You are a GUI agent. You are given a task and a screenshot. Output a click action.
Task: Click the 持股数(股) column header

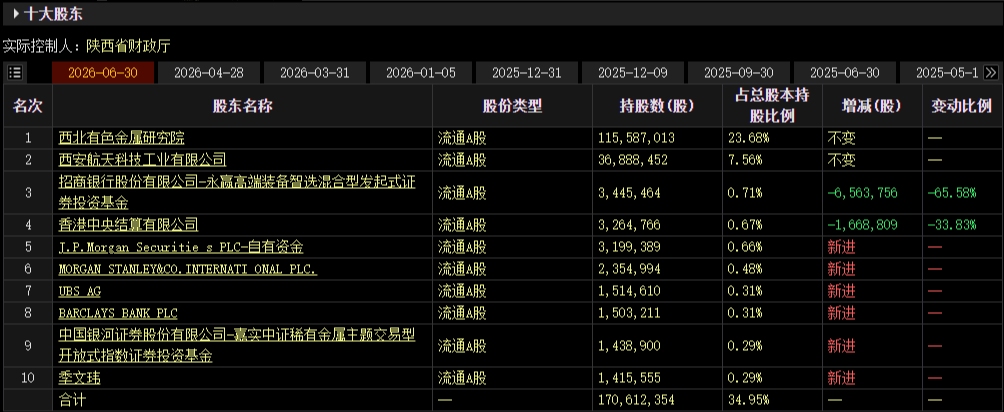click(657, 106)
